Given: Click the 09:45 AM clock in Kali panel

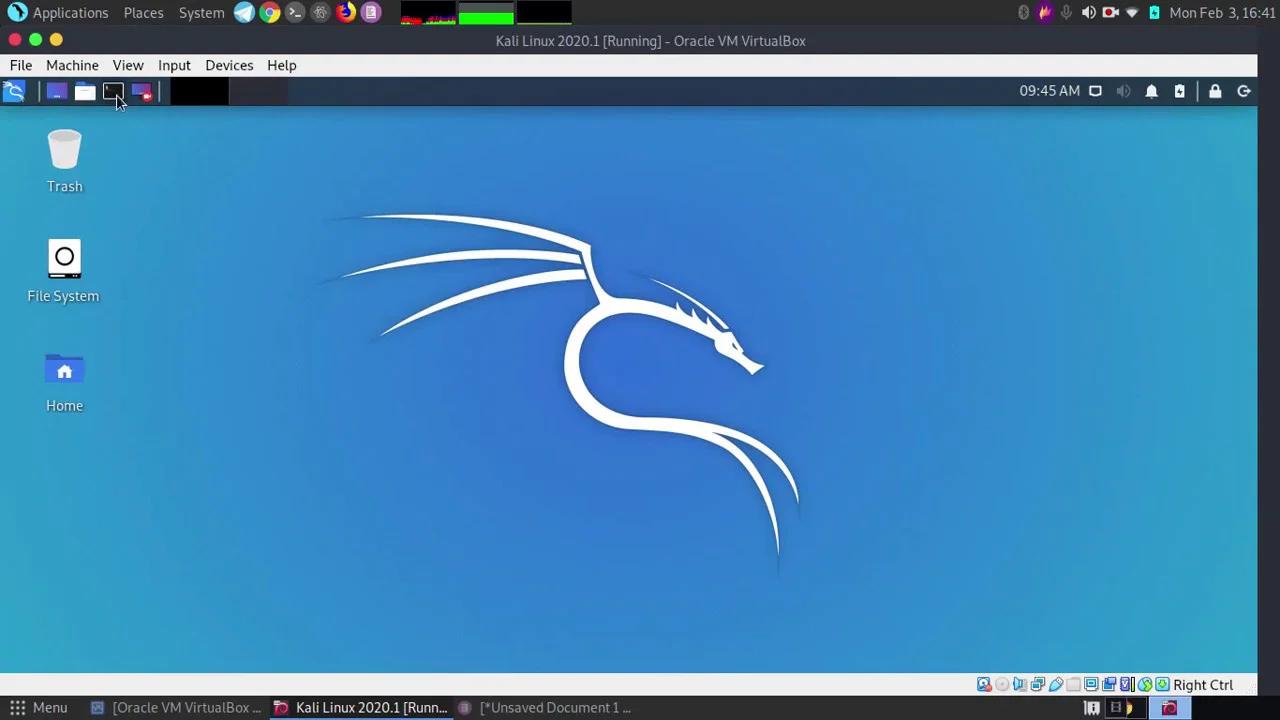Looking at the screenshot, I should click(x=1049, y=91).
